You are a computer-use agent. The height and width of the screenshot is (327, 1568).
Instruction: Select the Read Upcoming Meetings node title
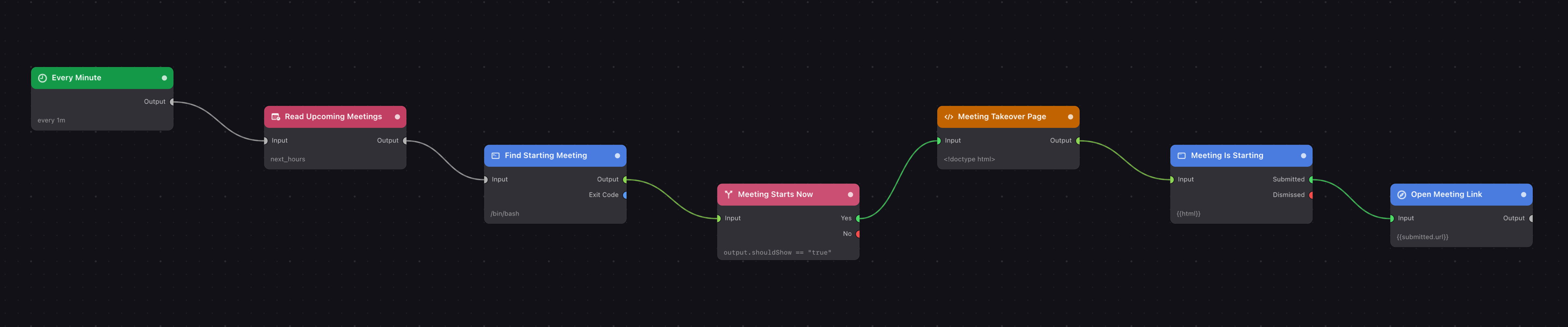click(x=334, y=117)
